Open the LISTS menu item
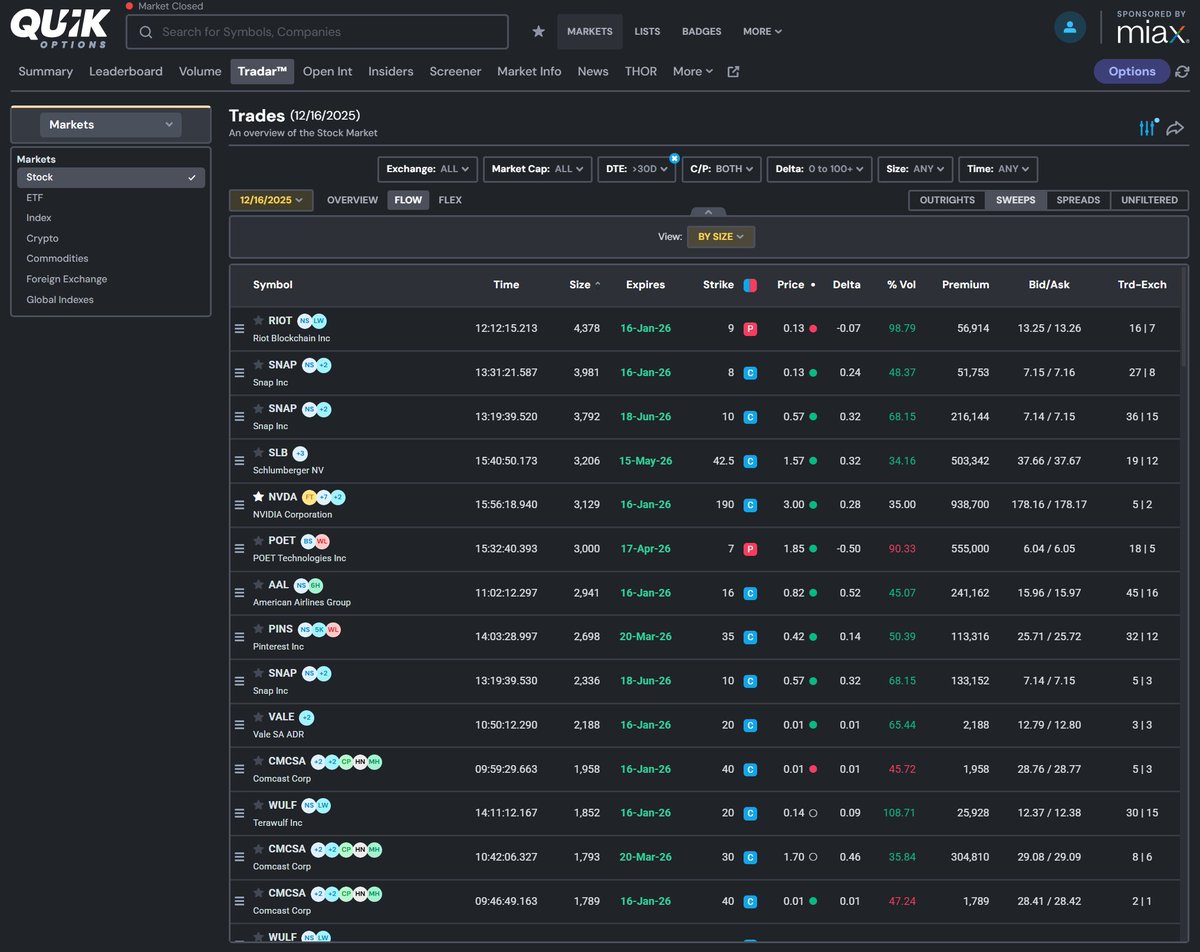 point(647,31)
